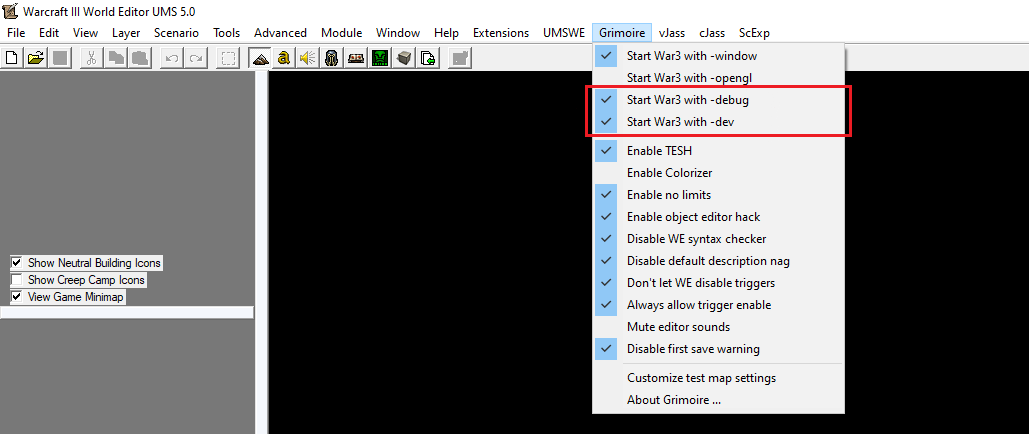1029x434 pixels.
Task: Open the vJass menu
Action: pos(671,33)
